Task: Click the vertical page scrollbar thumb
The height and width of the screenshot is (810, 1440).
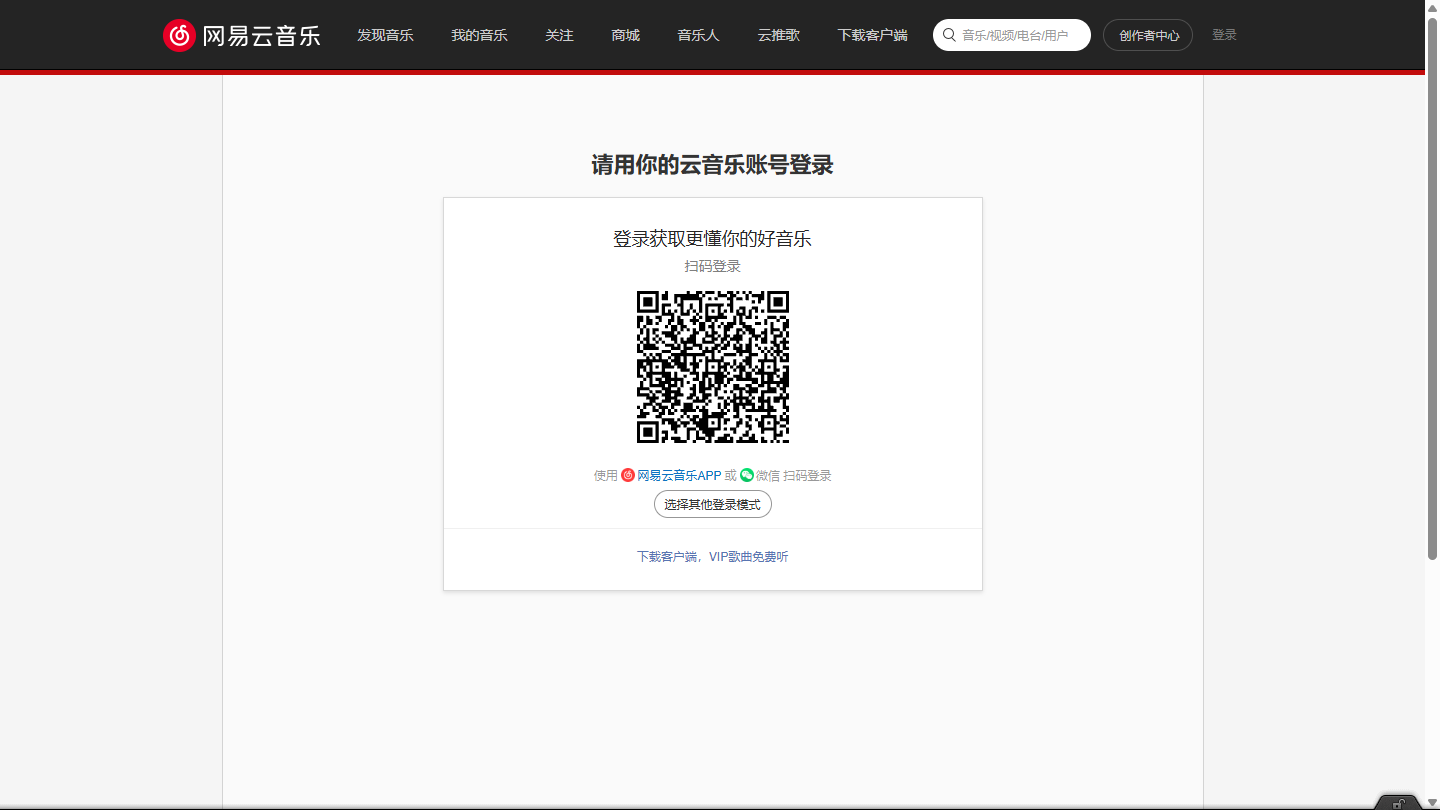Action: point(1432,288)
